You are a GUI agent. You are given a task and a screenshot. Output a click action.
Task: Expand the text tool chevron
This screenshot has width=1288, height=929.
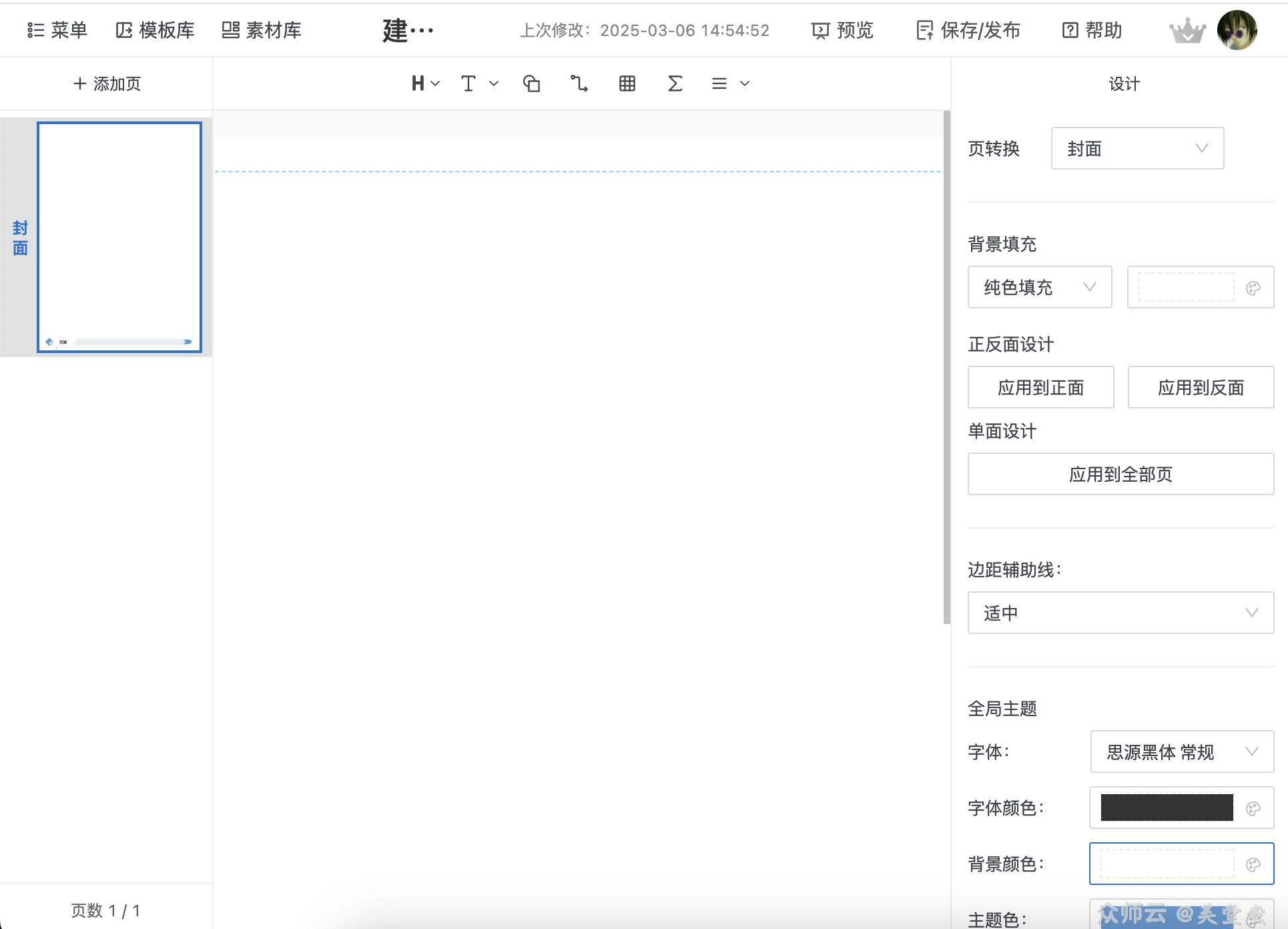[494, 83]
